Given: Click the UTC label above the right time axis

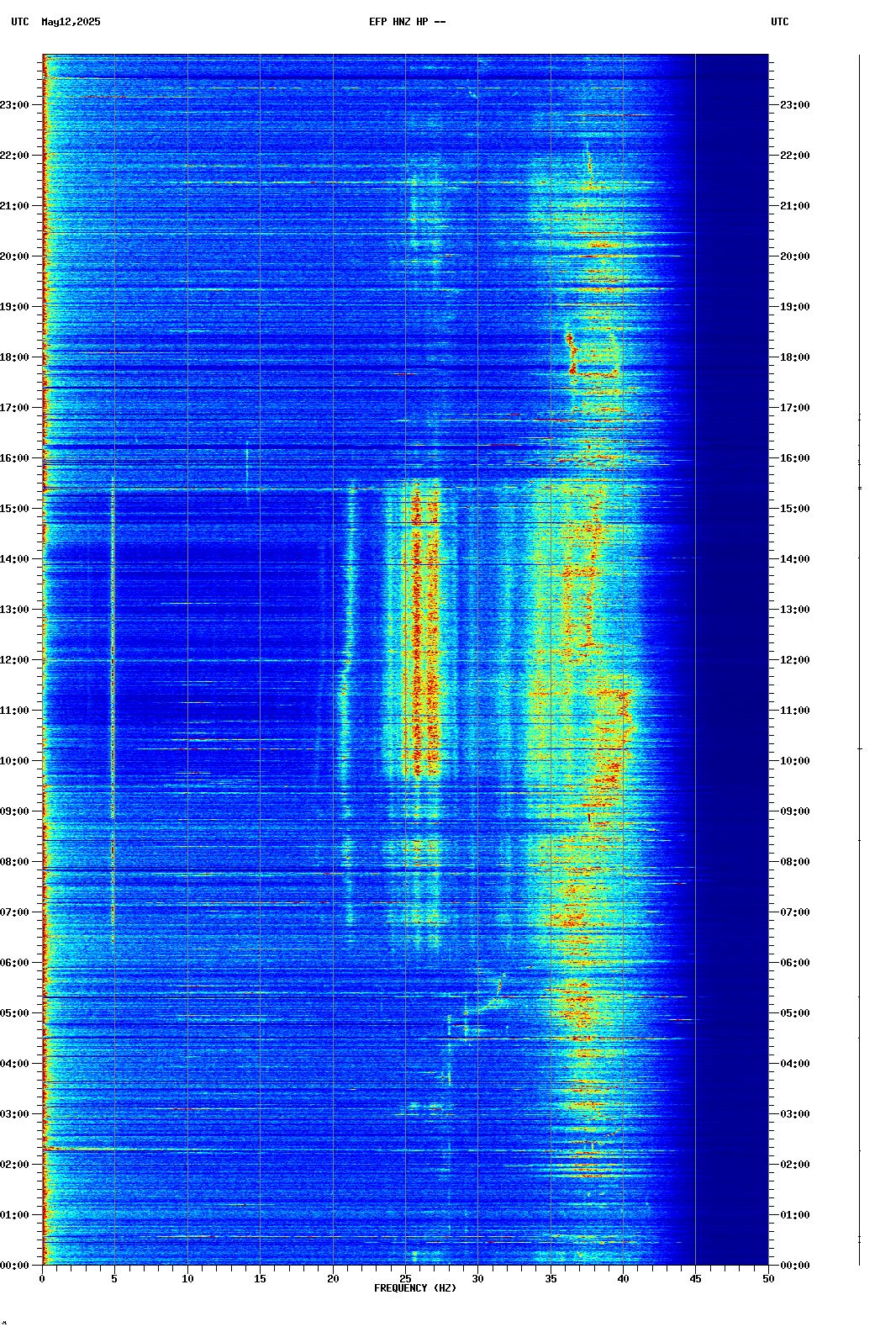Looking at the screenshot, I should (780, 22).
